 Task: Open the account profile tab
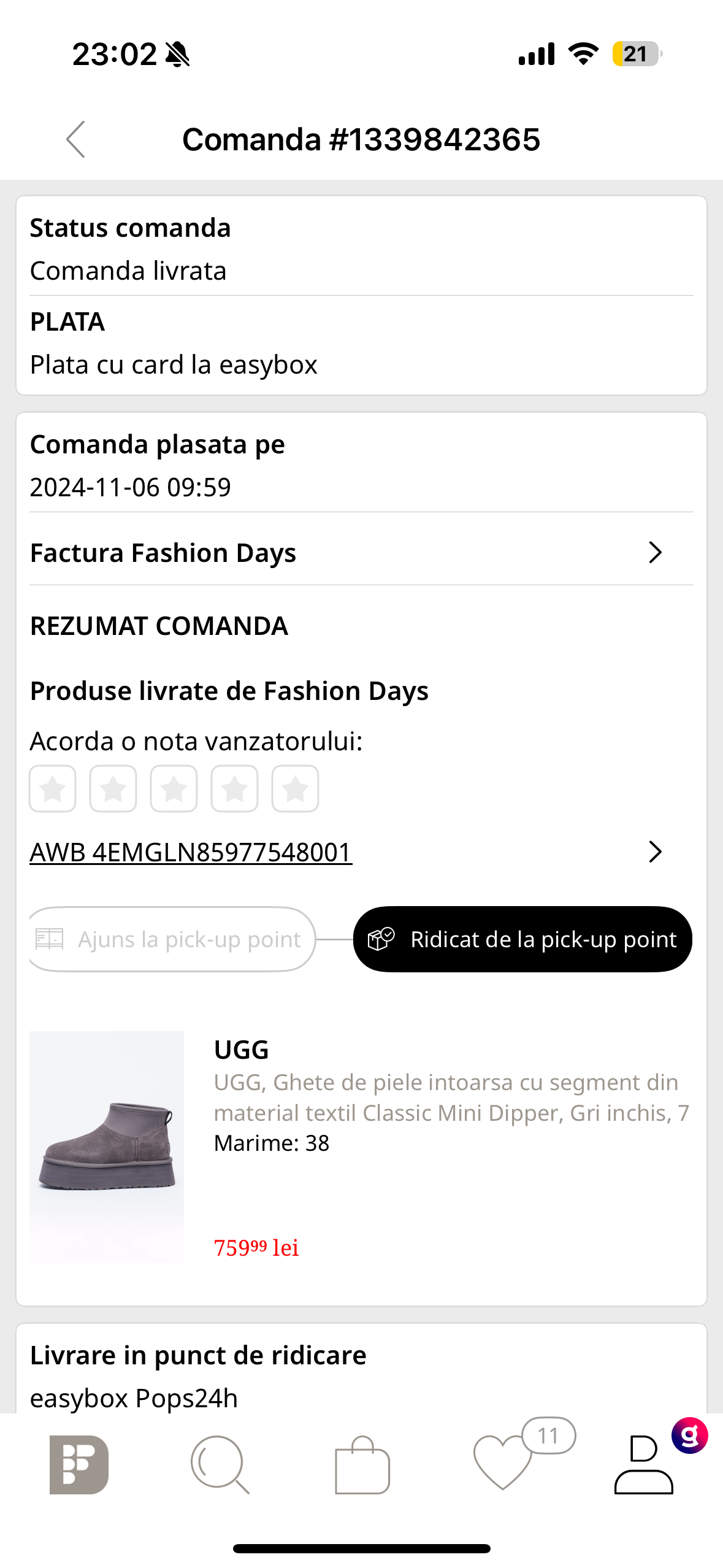[x=643, y=1464]
